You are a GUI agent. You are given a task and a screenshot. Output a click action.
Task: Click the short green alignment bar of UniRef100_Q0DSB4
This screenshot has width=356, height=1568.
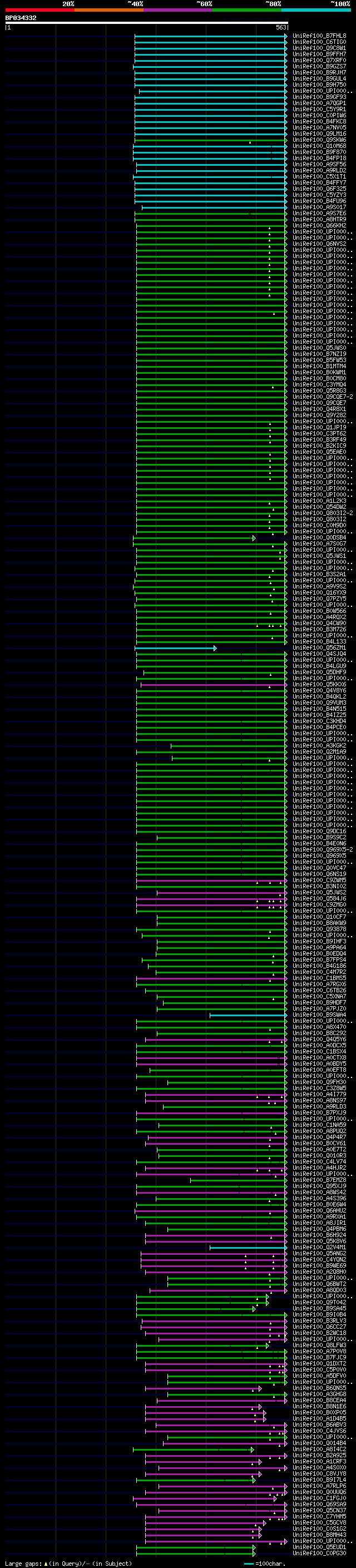(194, 537)
